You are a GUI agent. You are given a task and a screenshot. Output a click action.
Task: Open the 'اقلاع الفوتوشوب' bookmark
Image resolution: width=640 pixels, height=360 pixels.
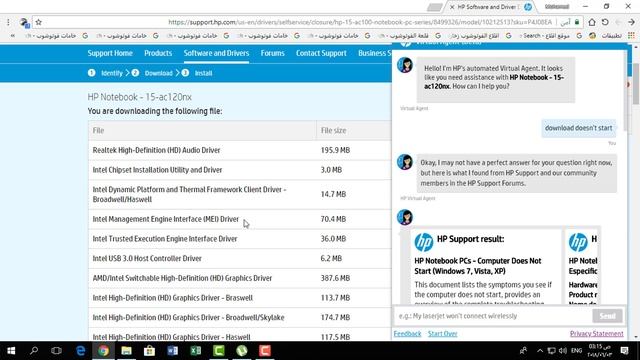pos(479,36)
